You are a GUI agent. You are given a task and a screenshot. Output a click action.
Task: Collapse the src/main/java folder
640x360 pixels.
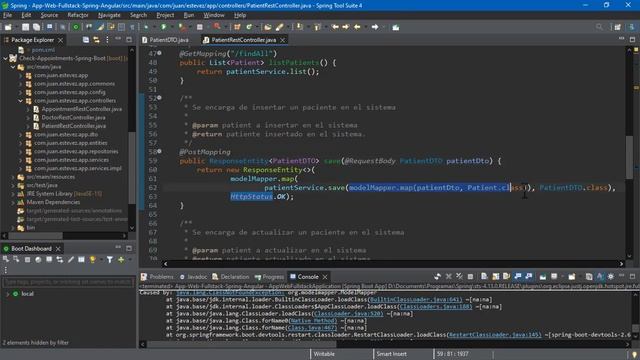13,67
